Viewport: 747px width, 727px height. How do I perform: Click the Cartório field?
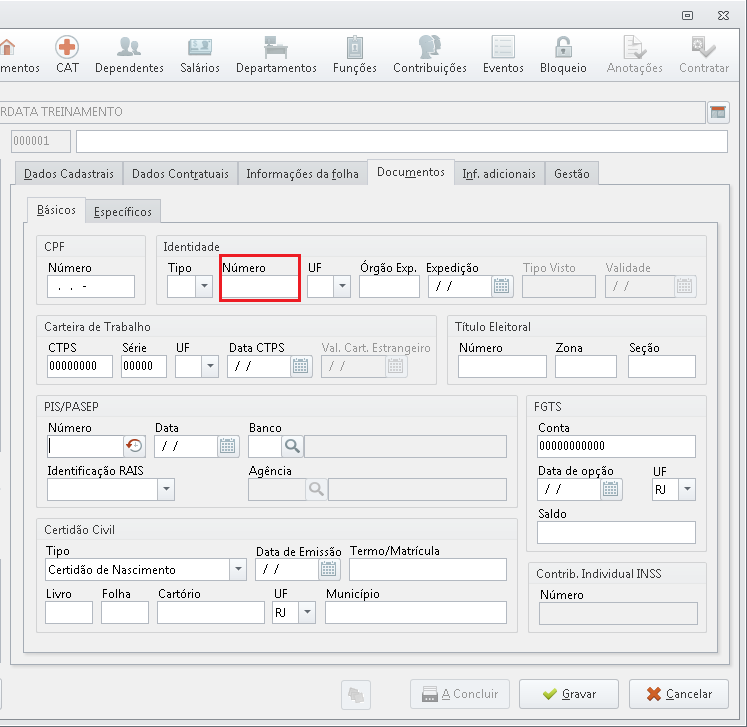click(x=211, y=612)
